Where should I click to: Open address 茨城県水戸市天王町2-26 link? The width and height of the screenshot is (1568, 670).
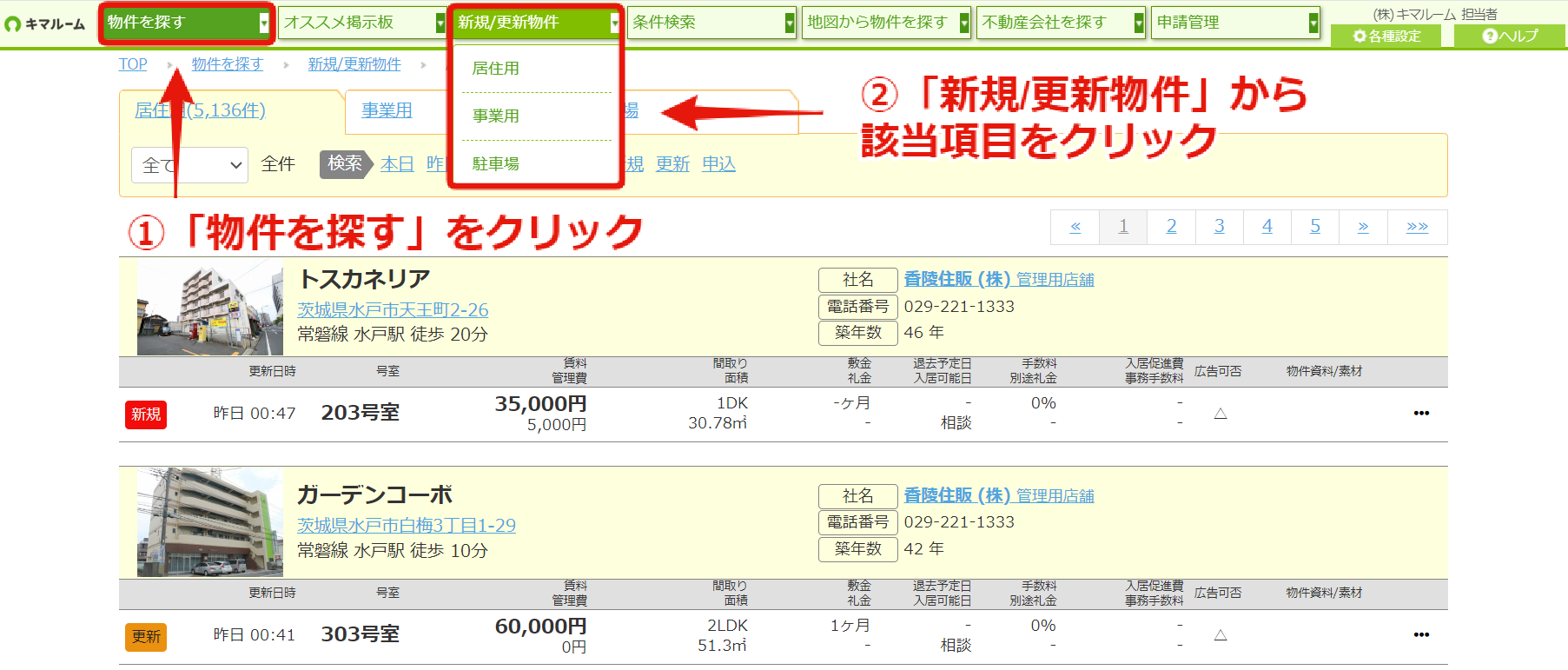click(x=393, y=310)
